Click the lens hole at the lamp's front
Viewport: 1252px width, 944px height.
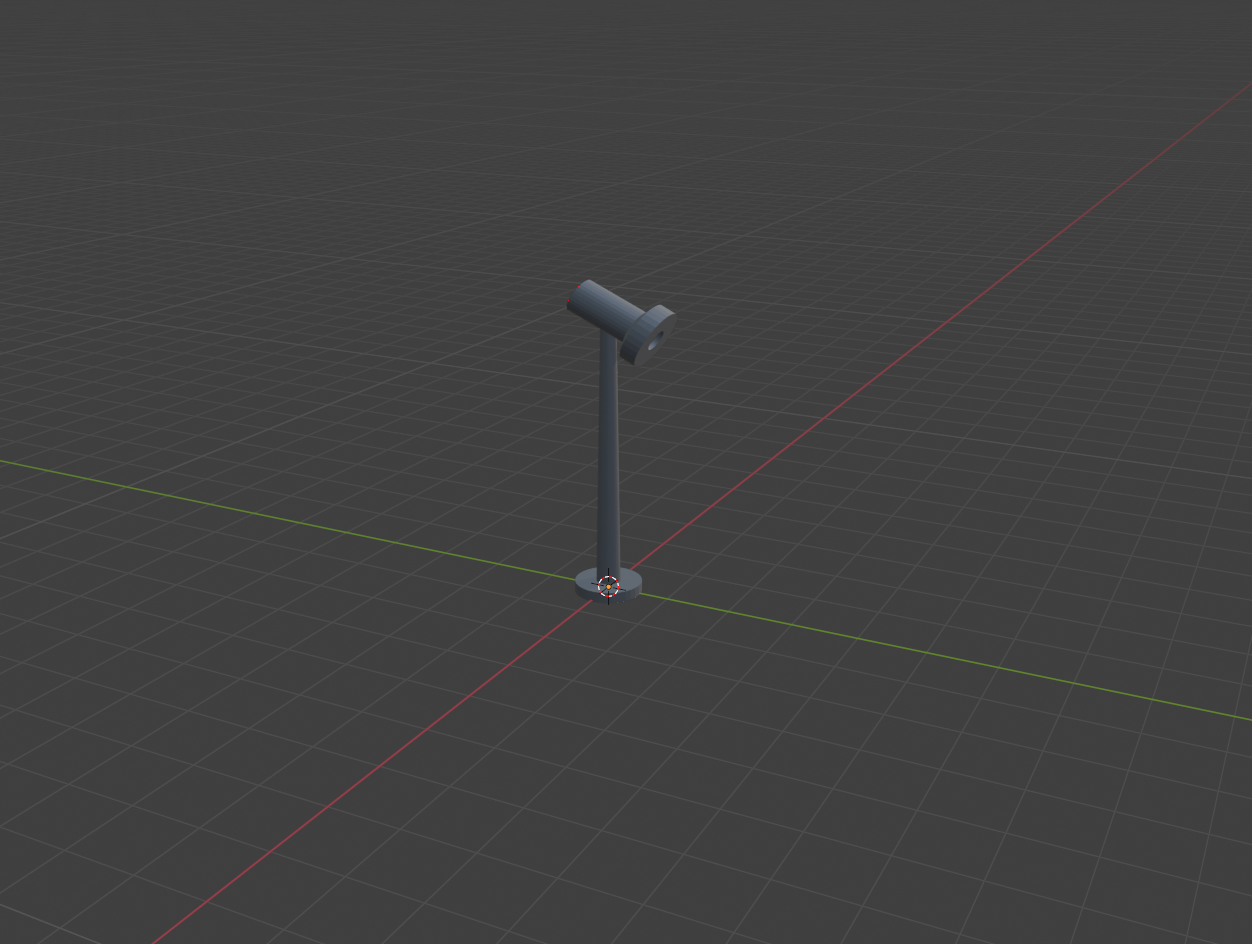pyautogui.click(x=655, y=341)
